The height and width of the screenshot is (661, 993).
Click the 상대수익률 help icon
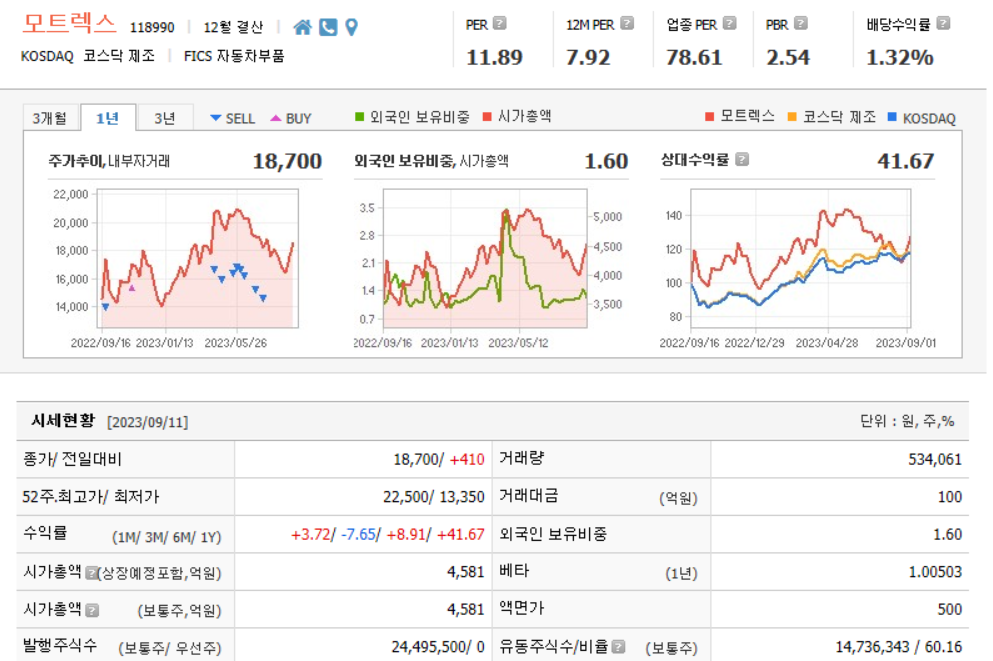coord(742,157)
